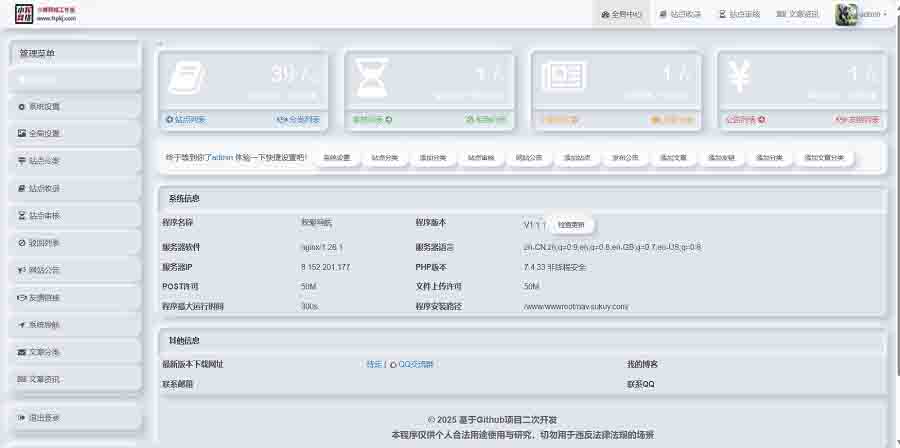Viewport: 900px width, 448px height.
Task: Click the gear icon beside 系统设置 in sidebar
Action: [x=22, y=106]
